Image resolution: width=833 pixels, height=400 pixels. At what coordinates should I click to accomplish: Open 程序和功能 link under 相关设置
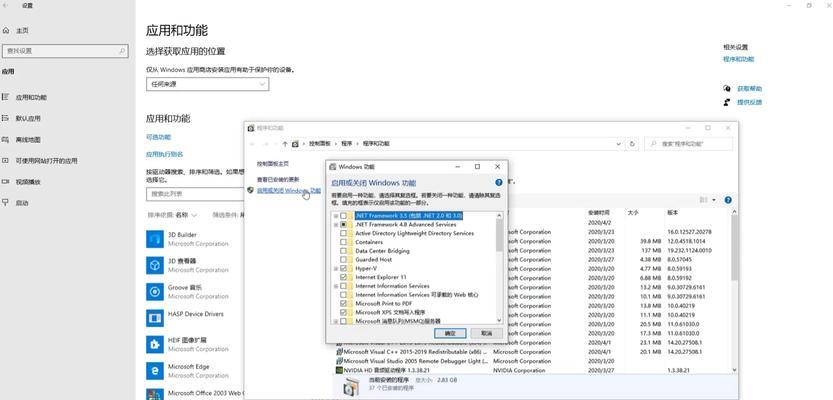(738, 59)
